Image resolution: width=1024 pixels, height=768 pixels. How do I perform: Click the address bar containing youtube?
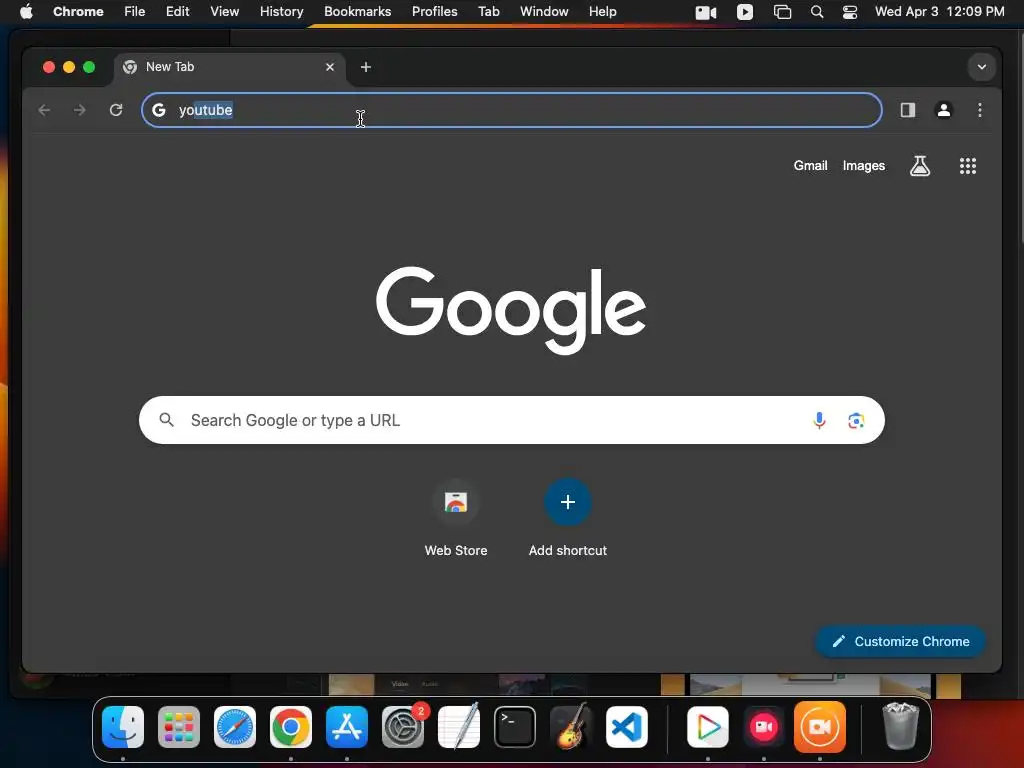tap(511, 110)
